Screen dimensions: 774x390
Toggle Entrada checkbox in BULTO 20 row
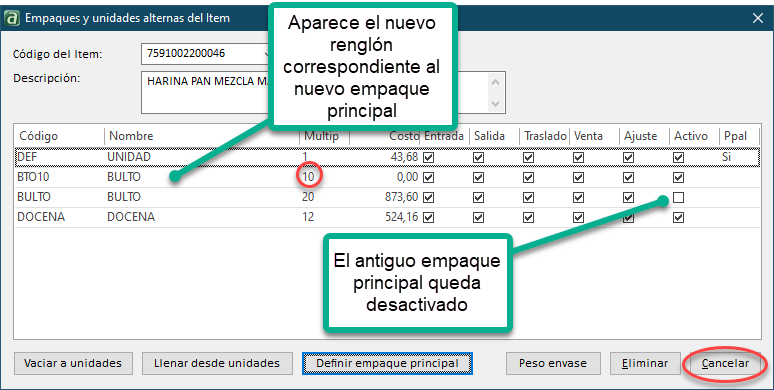tap(428, 197)
